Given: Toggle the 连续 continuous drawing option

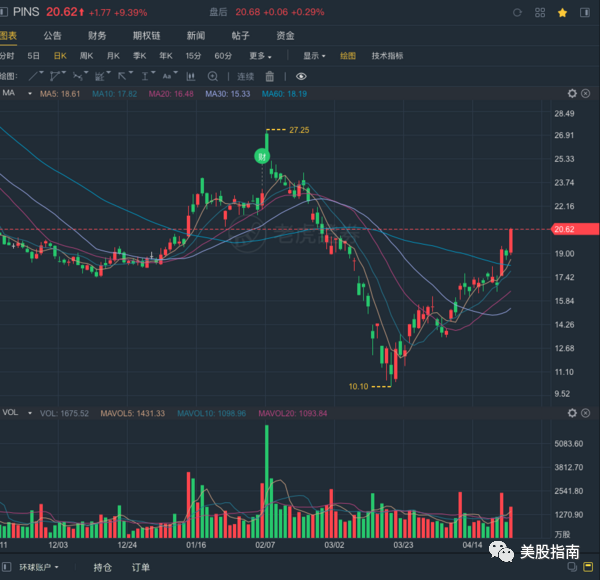Looking at the screenshot, I should [x=246, y=76].
